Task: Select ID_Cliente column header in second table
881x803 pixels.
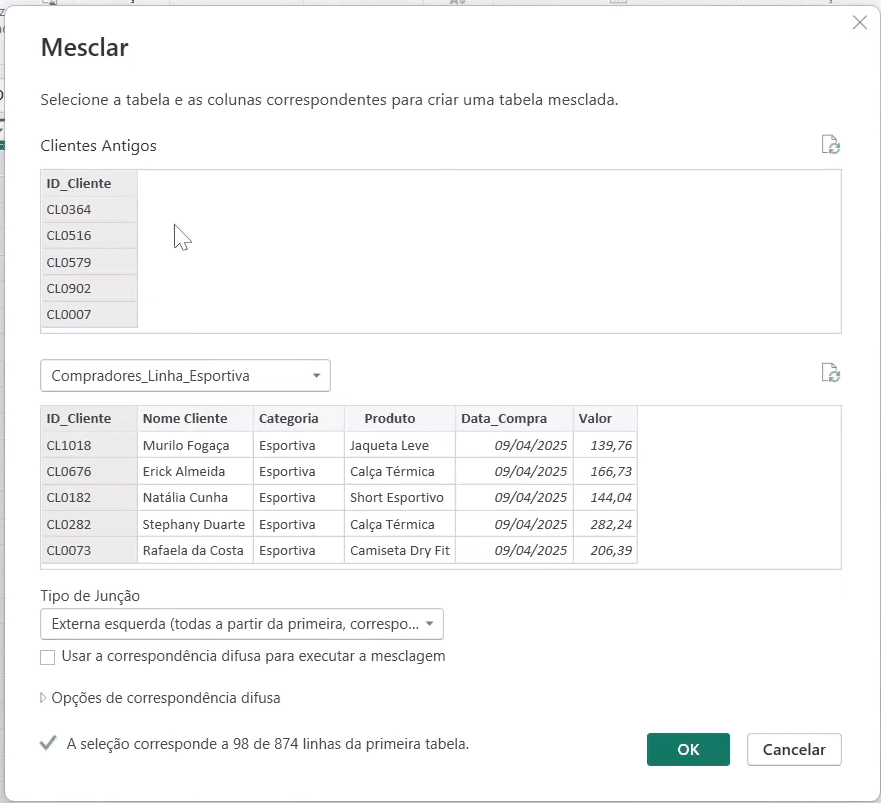Action: coord(89,419)
